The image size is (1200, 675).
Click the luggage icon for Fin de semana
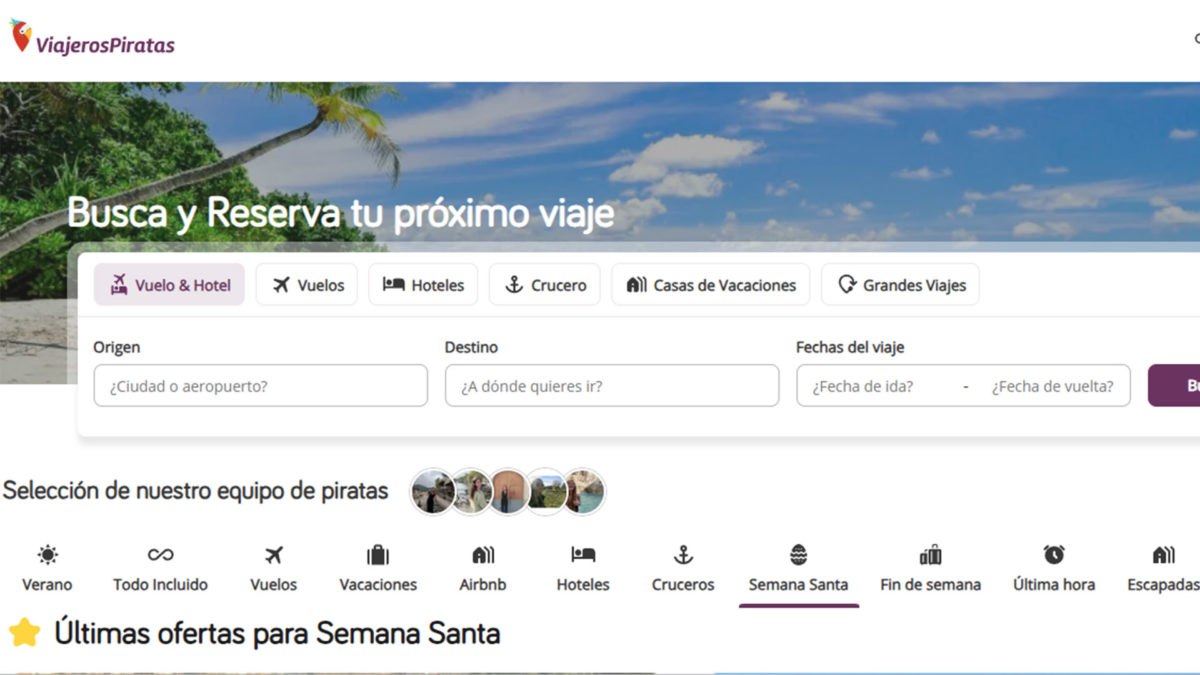[930, 555]
